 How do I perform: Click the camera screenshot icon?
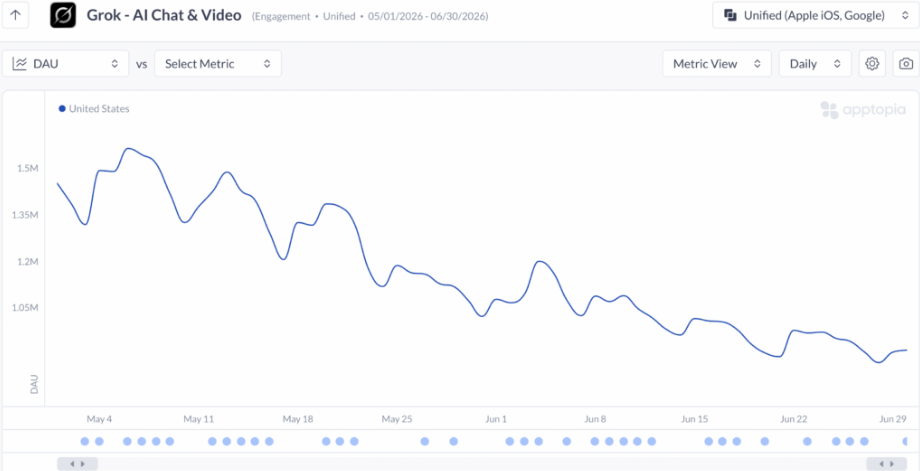(906, 63)
